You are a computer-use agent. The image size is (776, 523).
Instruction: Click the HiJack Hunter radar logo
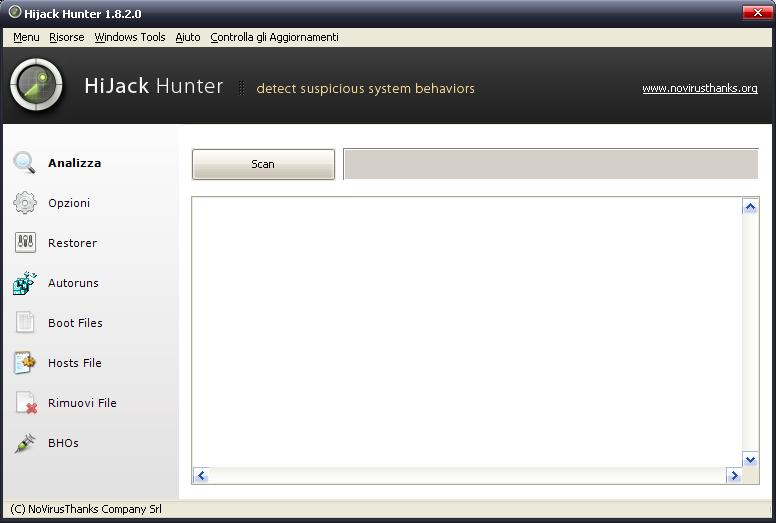click(36, 86)
